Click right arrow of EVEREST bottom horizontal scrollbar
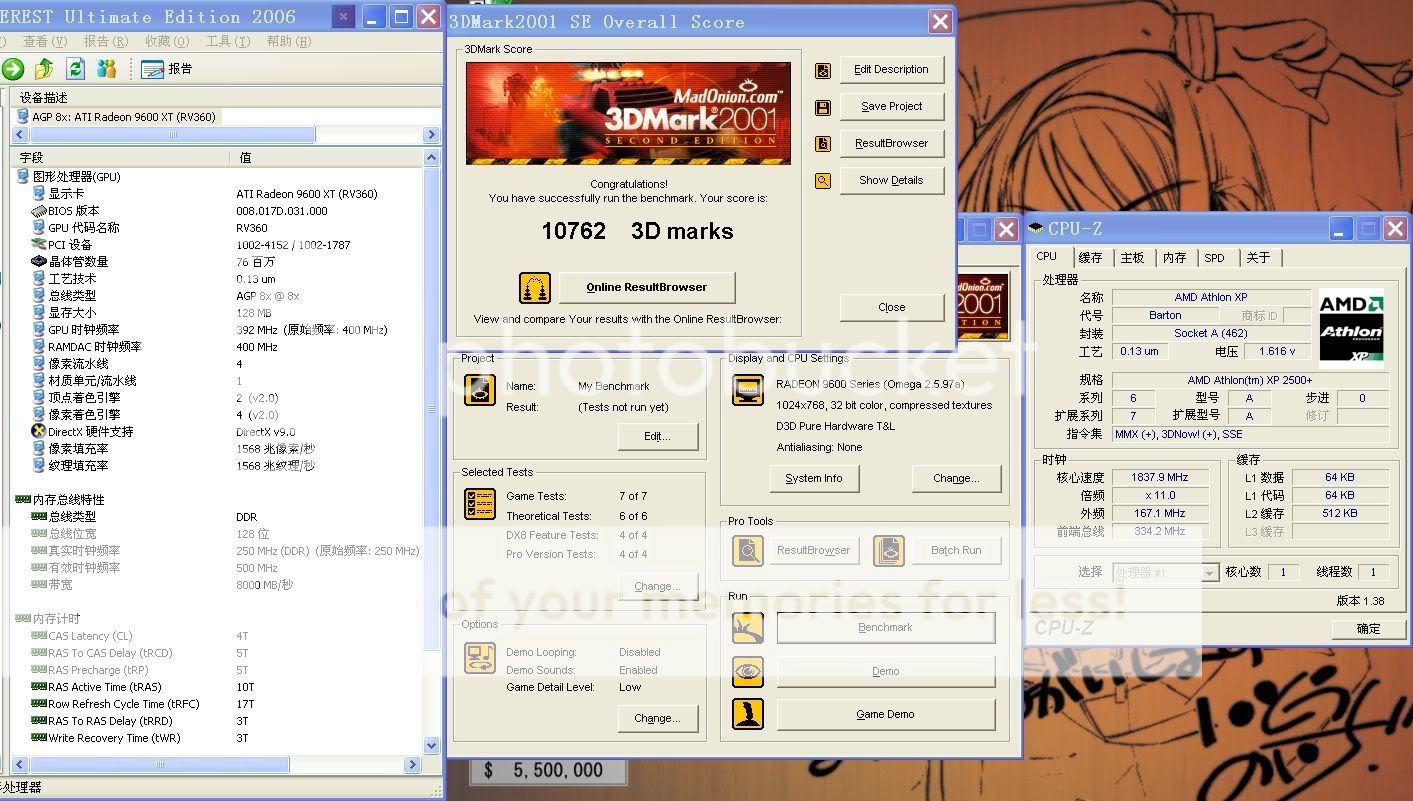Image resolution: width=1413 pixels, height=801 pixels. click(412, 765)
